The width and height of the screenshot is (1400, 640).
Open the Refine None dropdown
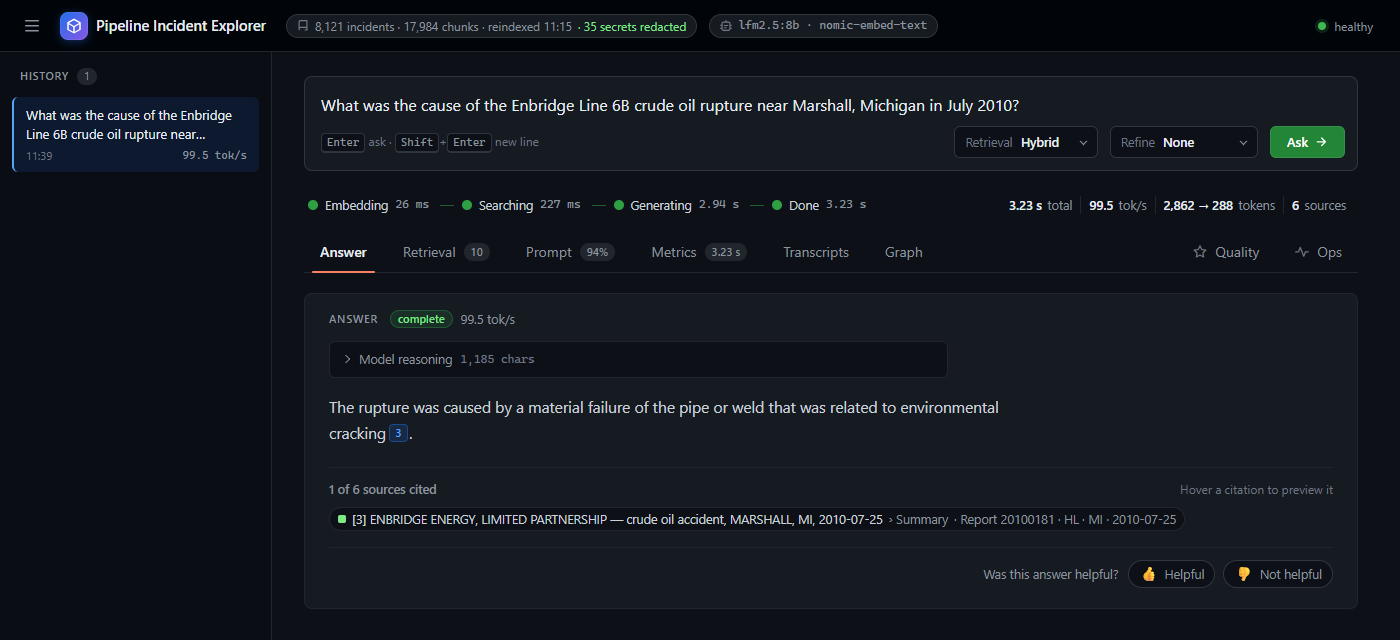tap(1184, 142)
